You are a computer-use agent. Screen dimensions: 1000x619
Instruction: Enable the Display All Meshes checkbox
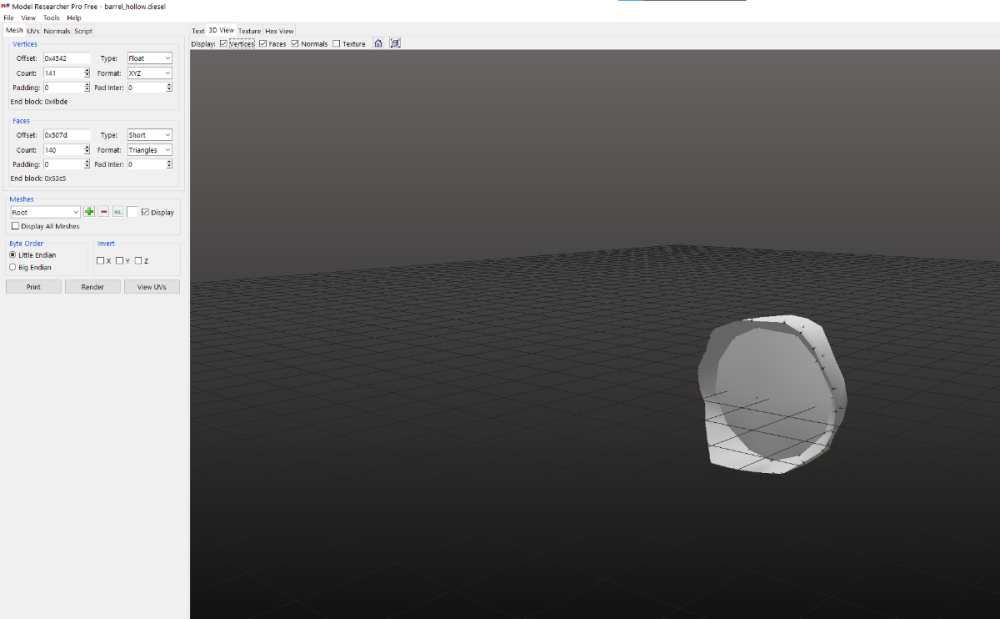(x=15, y=226)
